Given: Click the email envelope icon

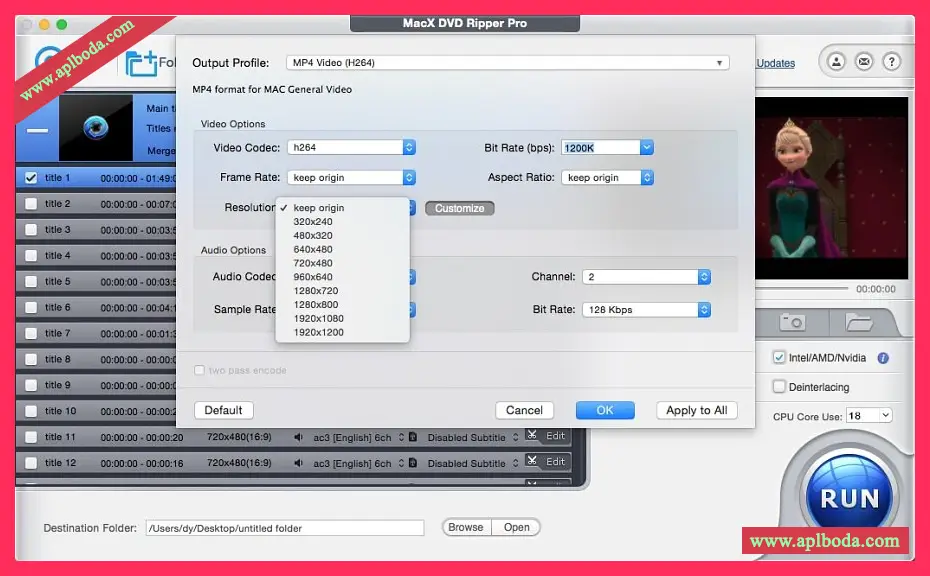Looking at the screenshot, I should (863, 62).
